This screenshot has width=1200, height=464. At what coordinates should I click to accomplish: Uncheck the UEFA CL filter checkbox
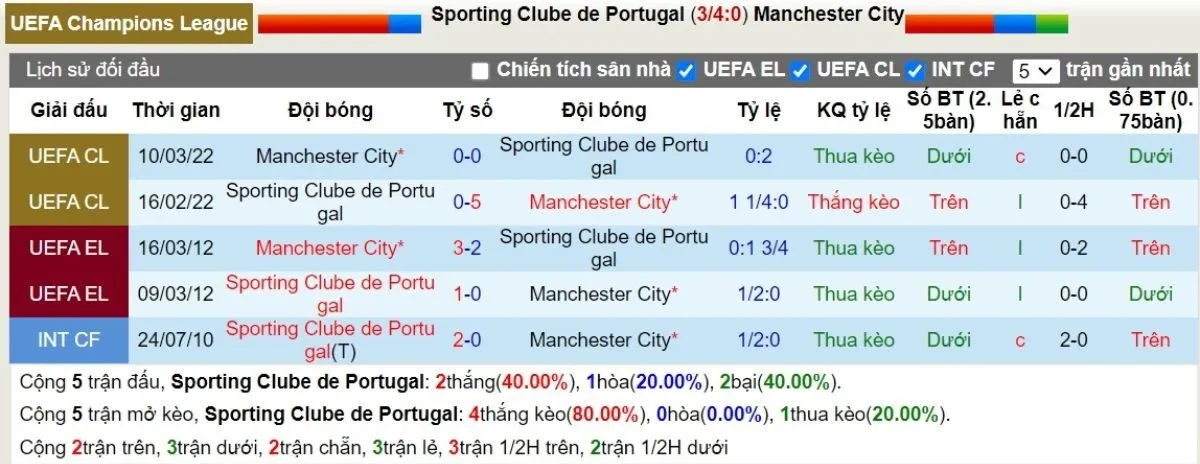pos(800,70)
